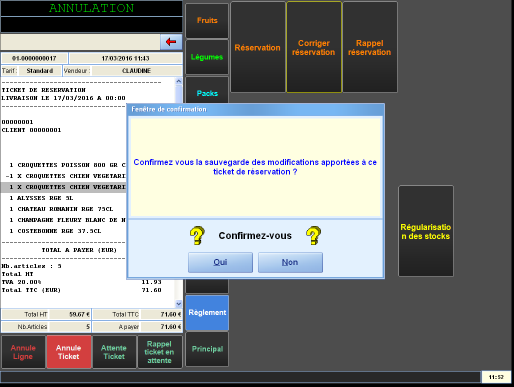Click the ticket scrollbar down arrow
Screen dimensions: 514x387
179,304
